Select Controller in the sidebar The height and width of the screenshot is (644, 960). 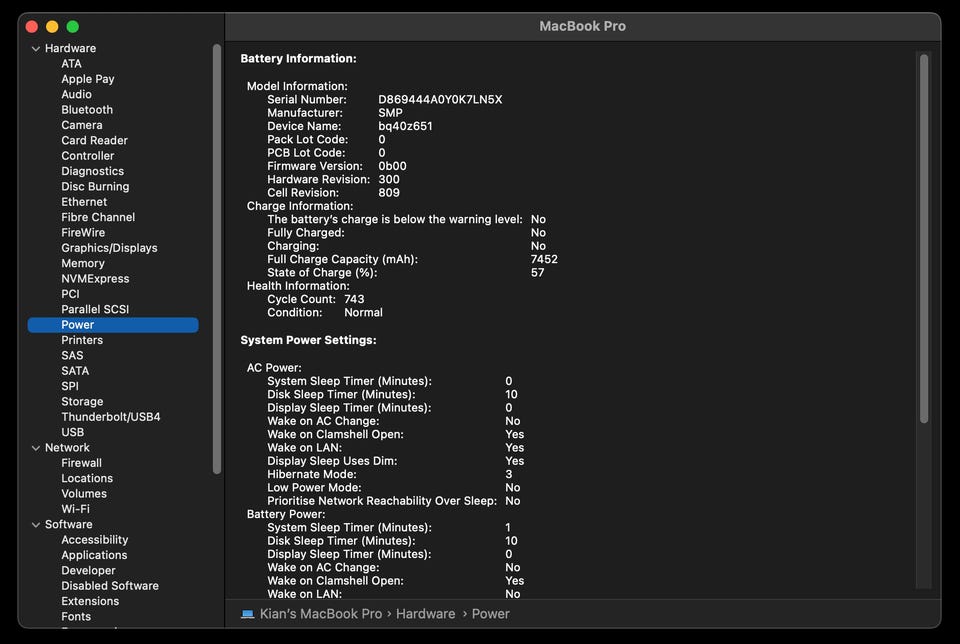[88, 155]
